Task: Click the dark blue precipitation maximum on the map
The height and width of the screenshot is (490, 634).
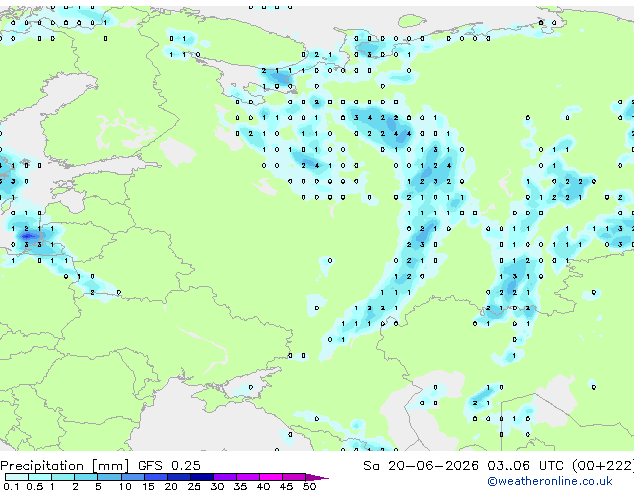Action: pyautogui.click(x=27, y=236)
